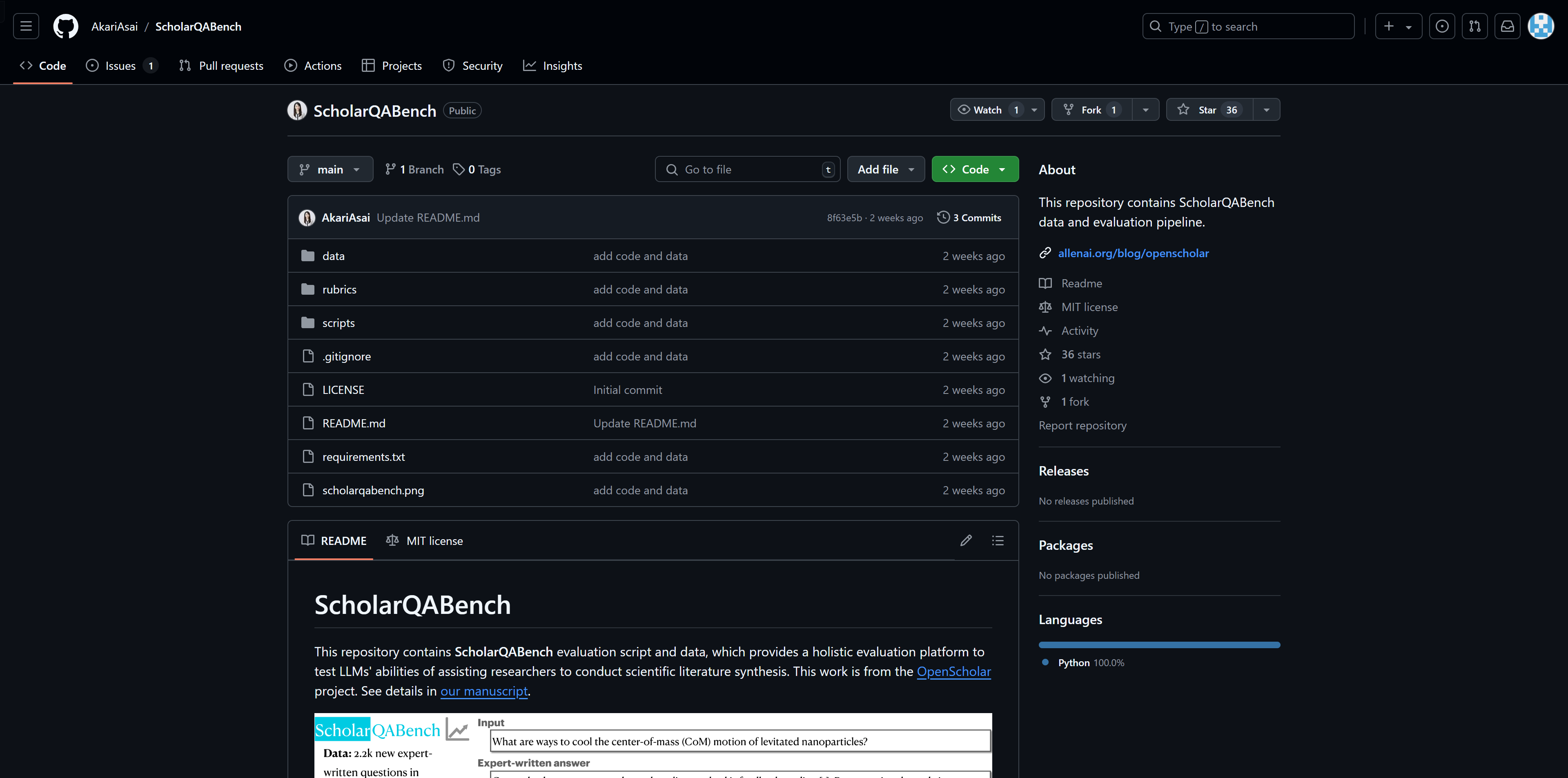The image size is (1568, 778).
Task: Click MIT license in the About sidebar
Action: coord(1089,307)
